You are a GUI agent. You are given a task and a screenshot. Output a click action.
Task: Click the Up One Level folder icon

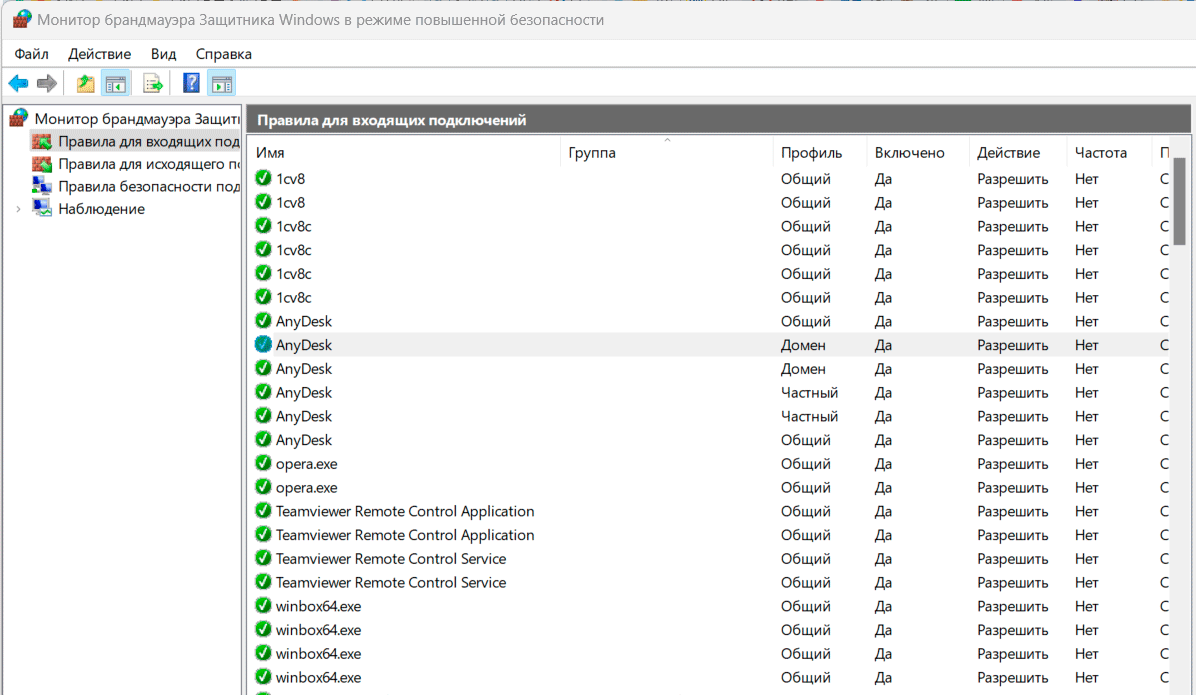pyautogui.click(x=86, y=84)
